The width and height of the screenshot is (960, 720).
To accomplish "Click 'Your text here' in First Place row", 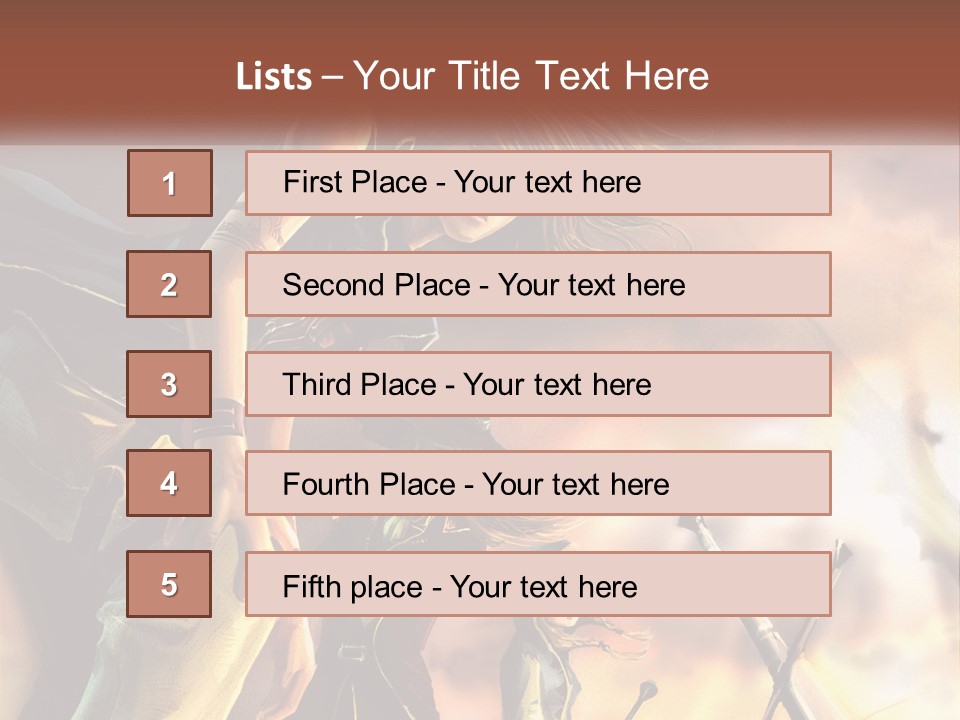I will pyautogui.click(x=547, y=182).
